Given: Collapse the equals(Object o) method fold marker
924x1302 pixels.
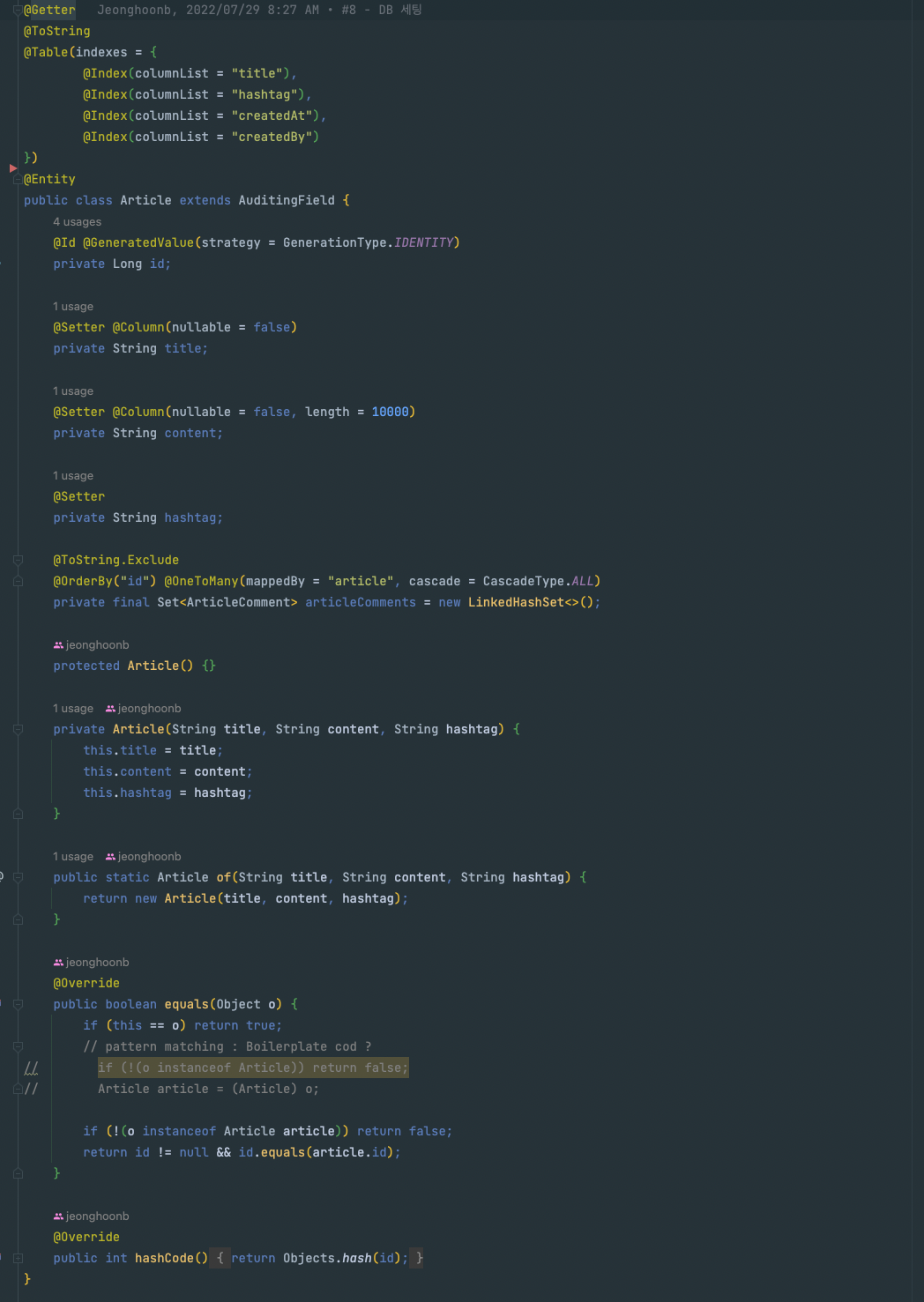Looking at the screenshot, I should [x=18, y=1005].
